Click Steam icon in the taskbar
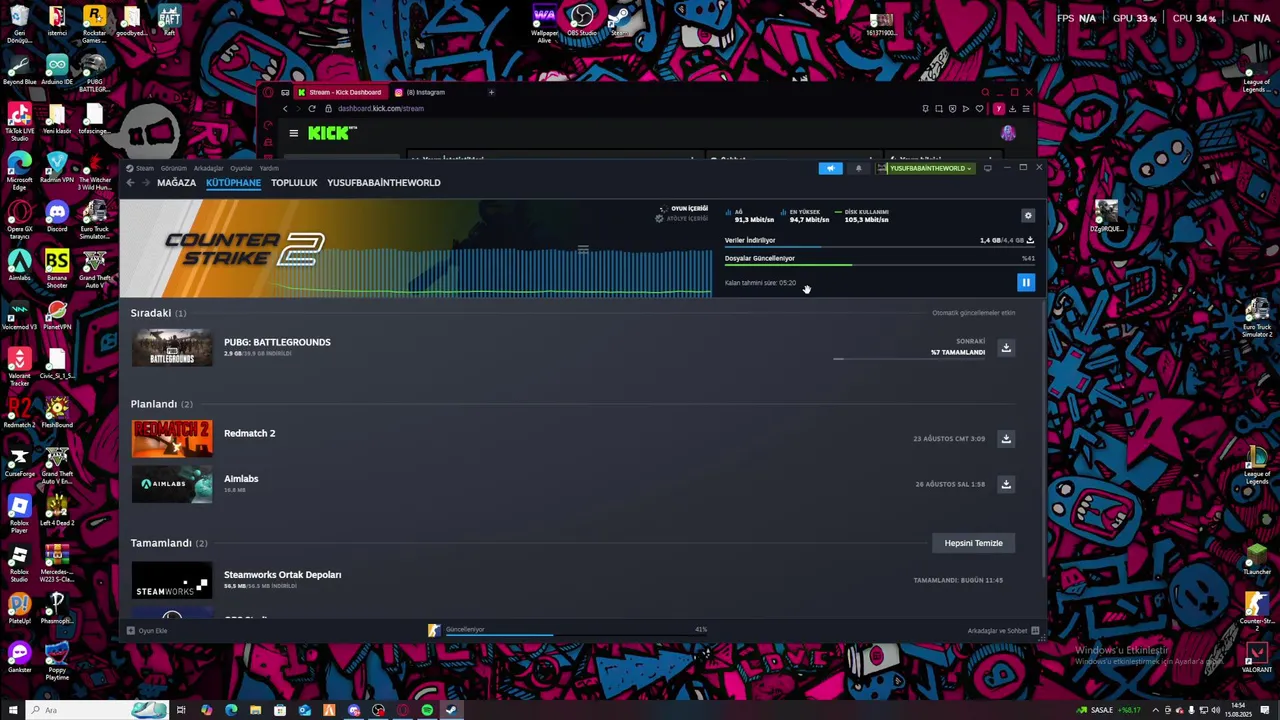The width and height of the screenshot is (1280, 720). [451, 710]
